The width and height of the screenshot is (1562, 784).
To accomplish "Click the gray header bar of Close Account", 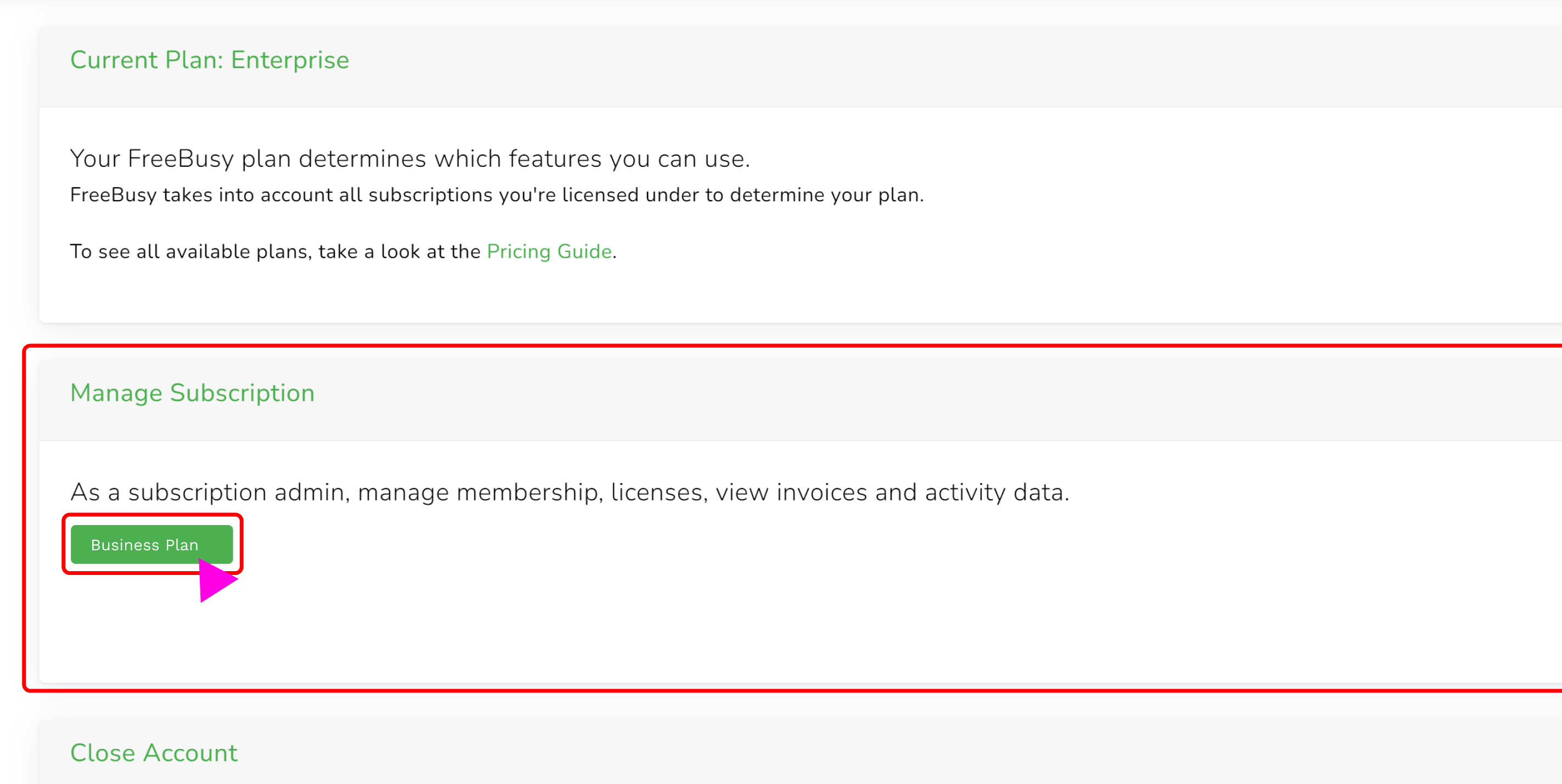I will [x=849, y=753].
